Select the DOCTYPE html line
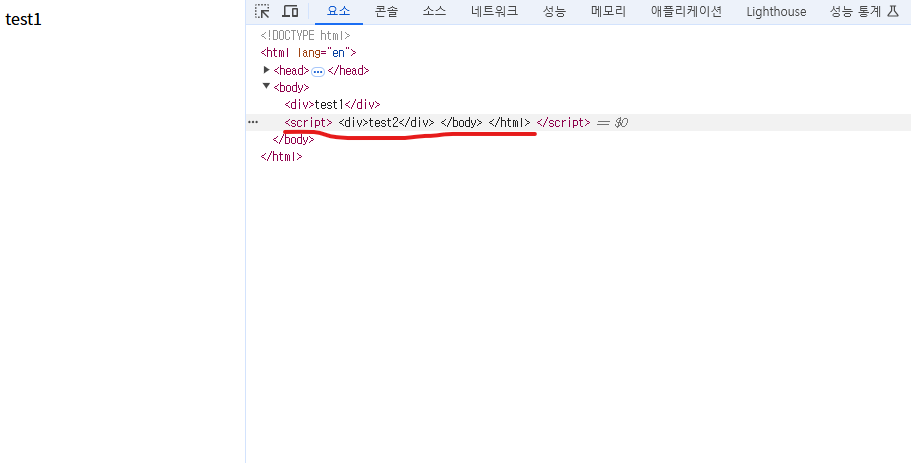911x463 pixels. point(306,35)
